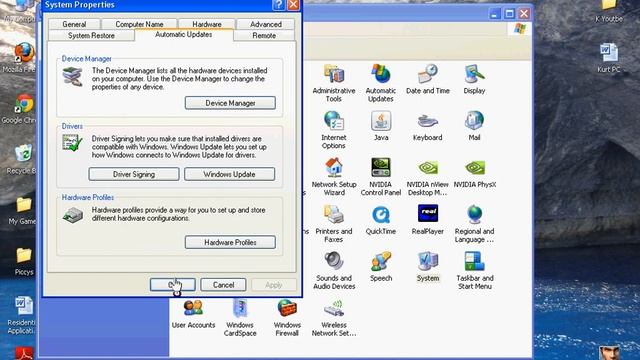The image size is (640, 360).
Task: Click the Hardware Profiles button
Action: (x=230, y=242)
